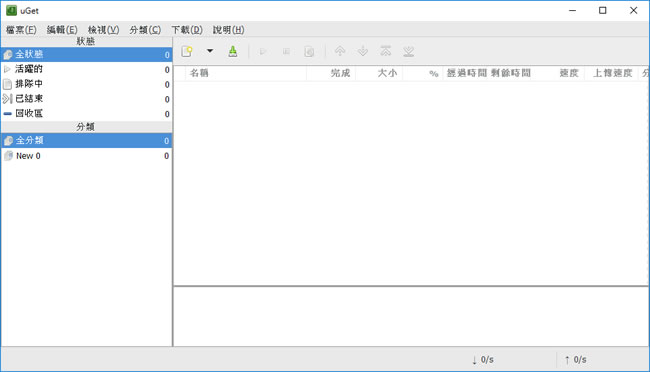
Task: Click the blue bar icon beside 回收區
Action: [7, 114]
